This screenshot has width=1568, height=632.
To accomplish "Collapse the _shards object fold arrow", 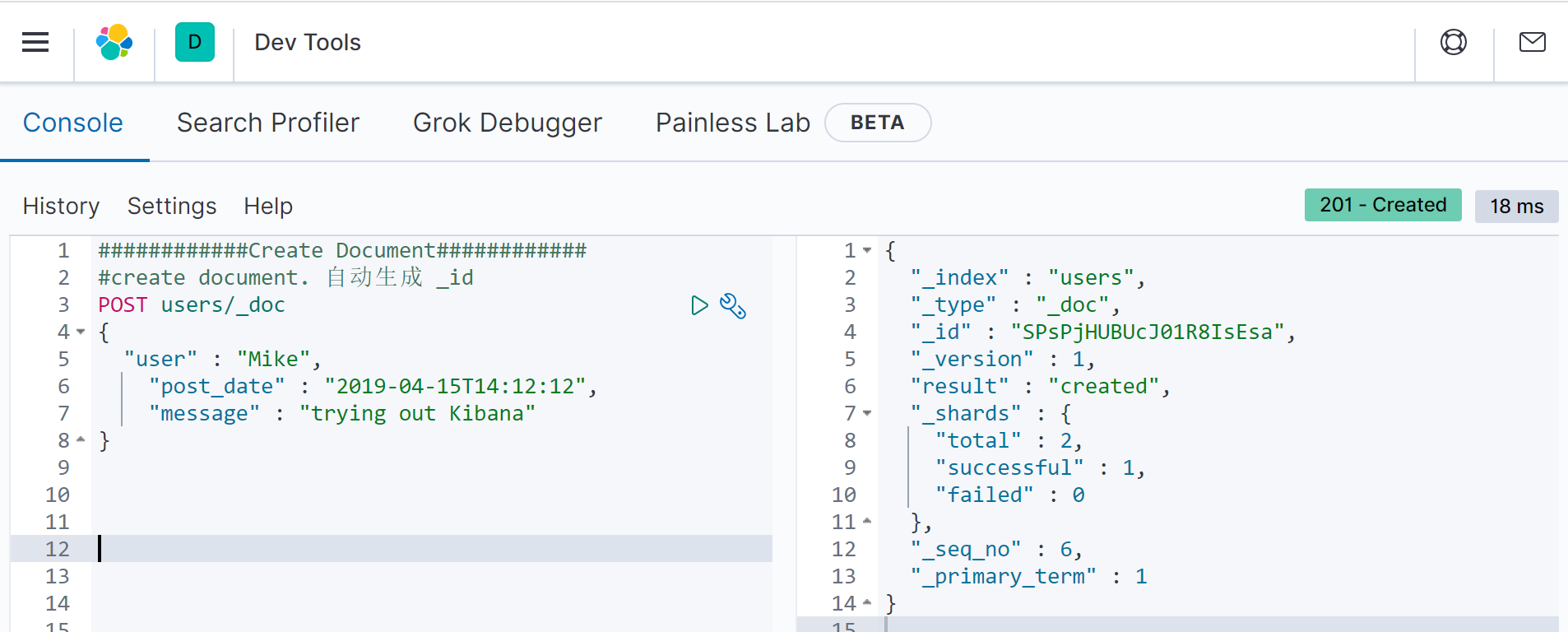I will pyautogui.click(x=867, y=413).
